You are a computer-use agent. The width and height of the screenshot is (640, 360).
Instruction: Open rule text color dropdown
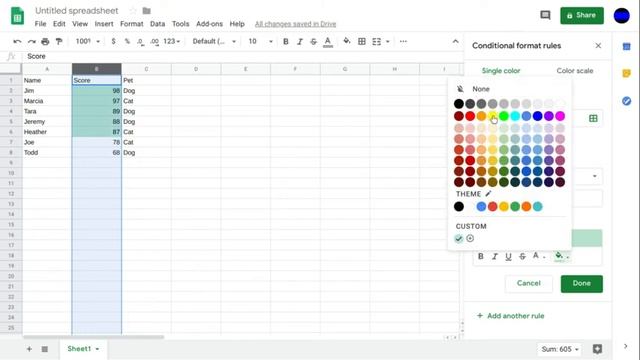[539, 256]
